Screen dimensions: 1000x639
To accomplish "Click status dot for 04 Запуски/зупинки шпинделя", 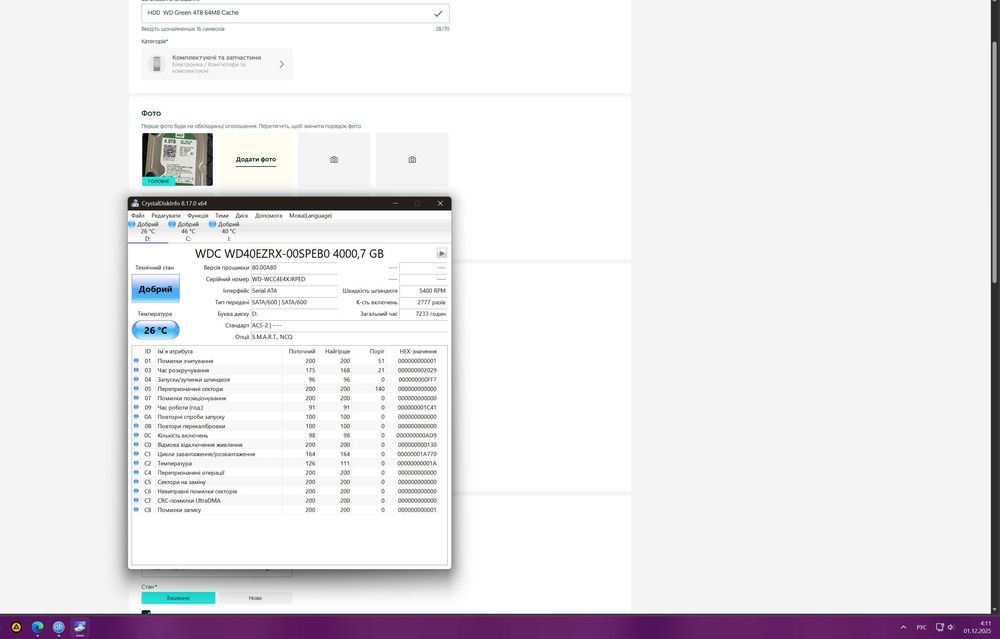I will point(136,379).
